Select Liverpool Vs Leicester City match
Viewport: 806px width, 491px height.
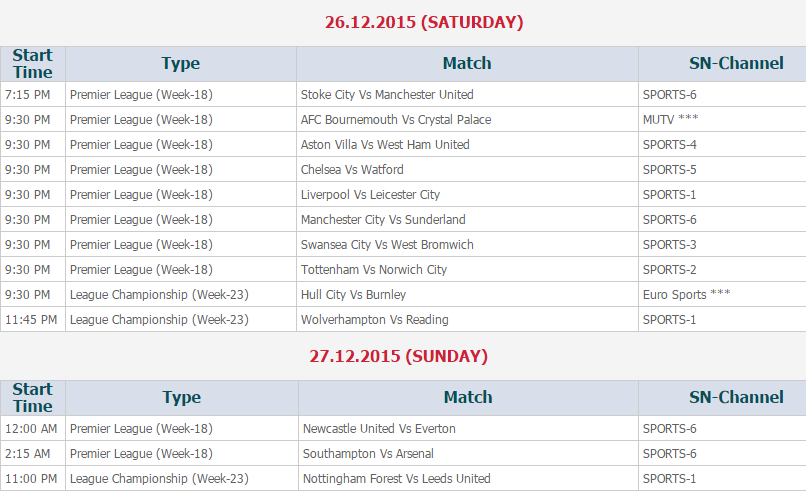pos(370,195)
